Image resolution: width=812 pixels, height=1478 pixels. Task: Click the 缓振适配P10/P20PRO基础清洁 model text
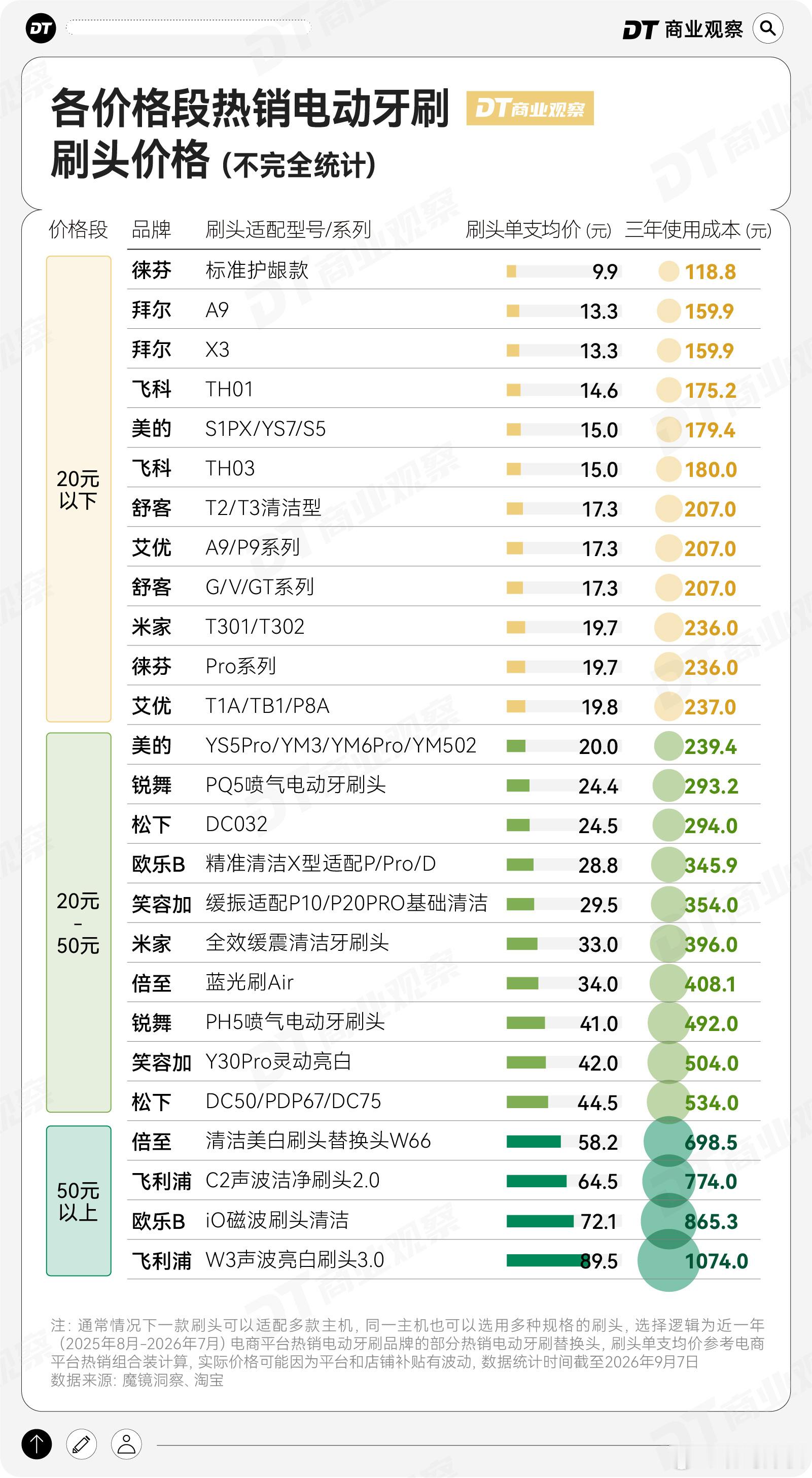pyautogui.click(x=346, y=903)
